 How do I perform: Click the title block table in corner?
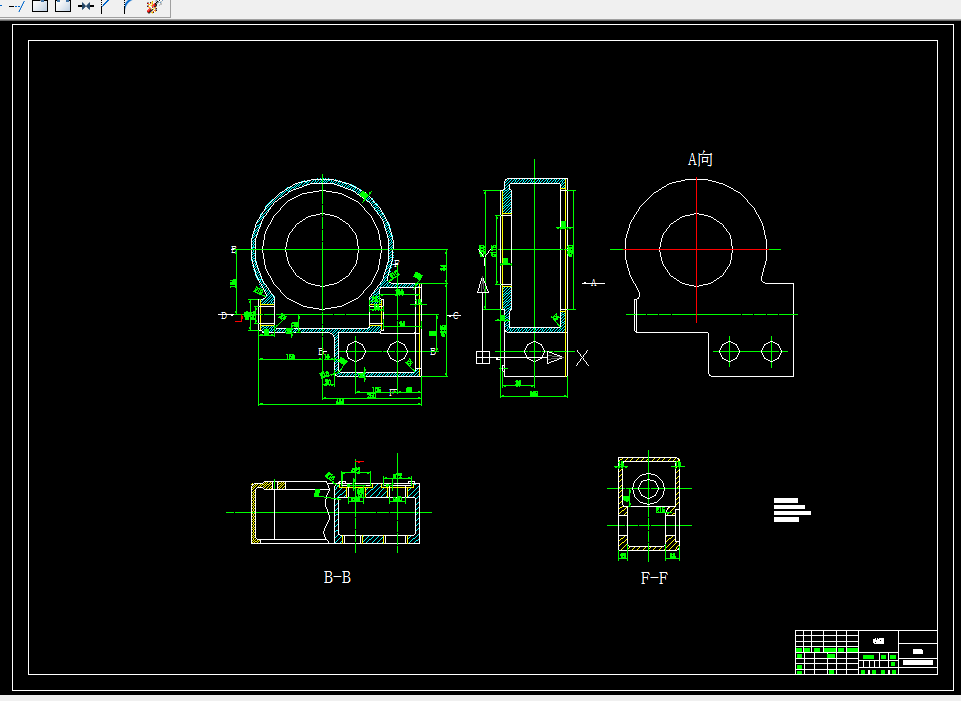tap(866, 652)
